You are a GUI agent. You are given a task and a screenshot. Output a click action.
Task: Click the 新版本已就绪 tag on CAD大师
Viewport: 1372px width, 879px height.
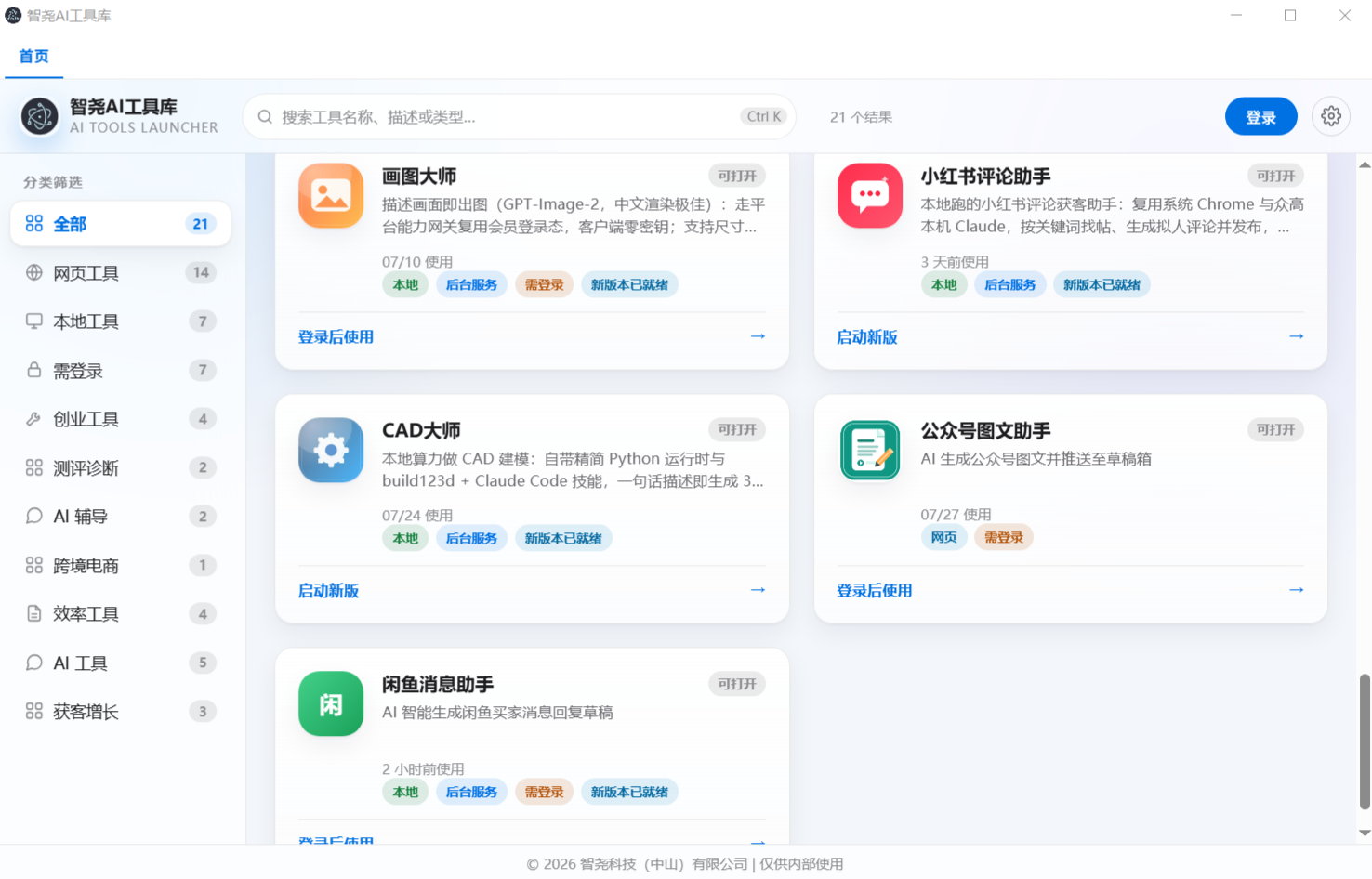563,538
